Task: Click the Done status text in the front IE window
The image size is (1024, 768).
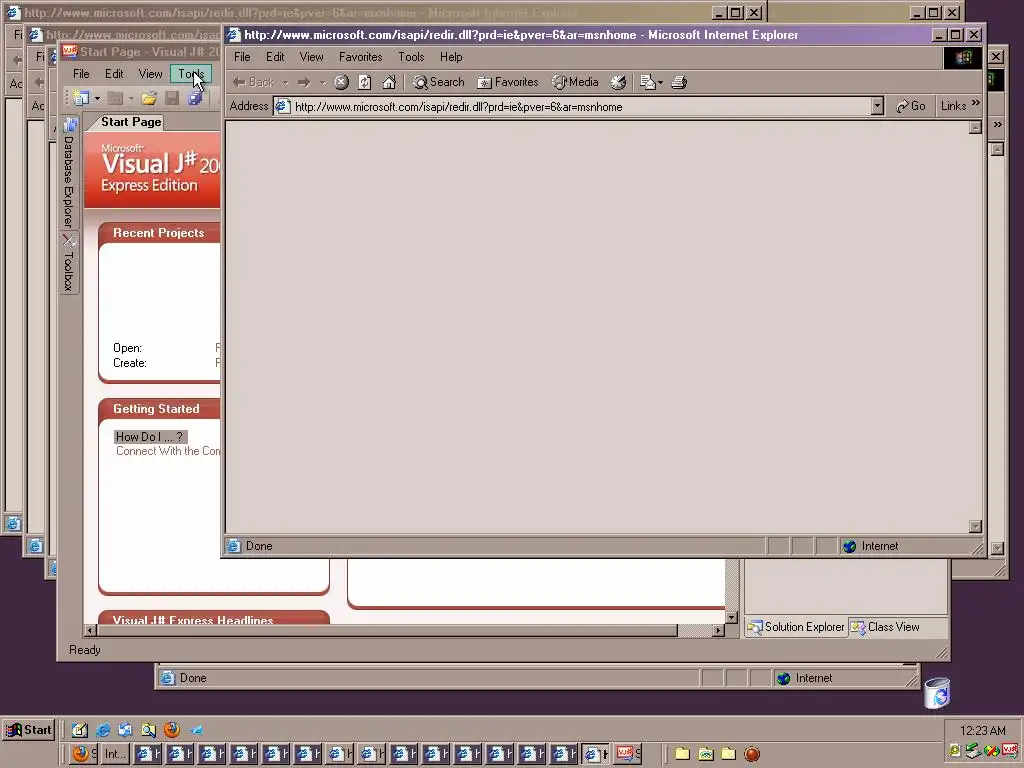Action: (259, 546)
